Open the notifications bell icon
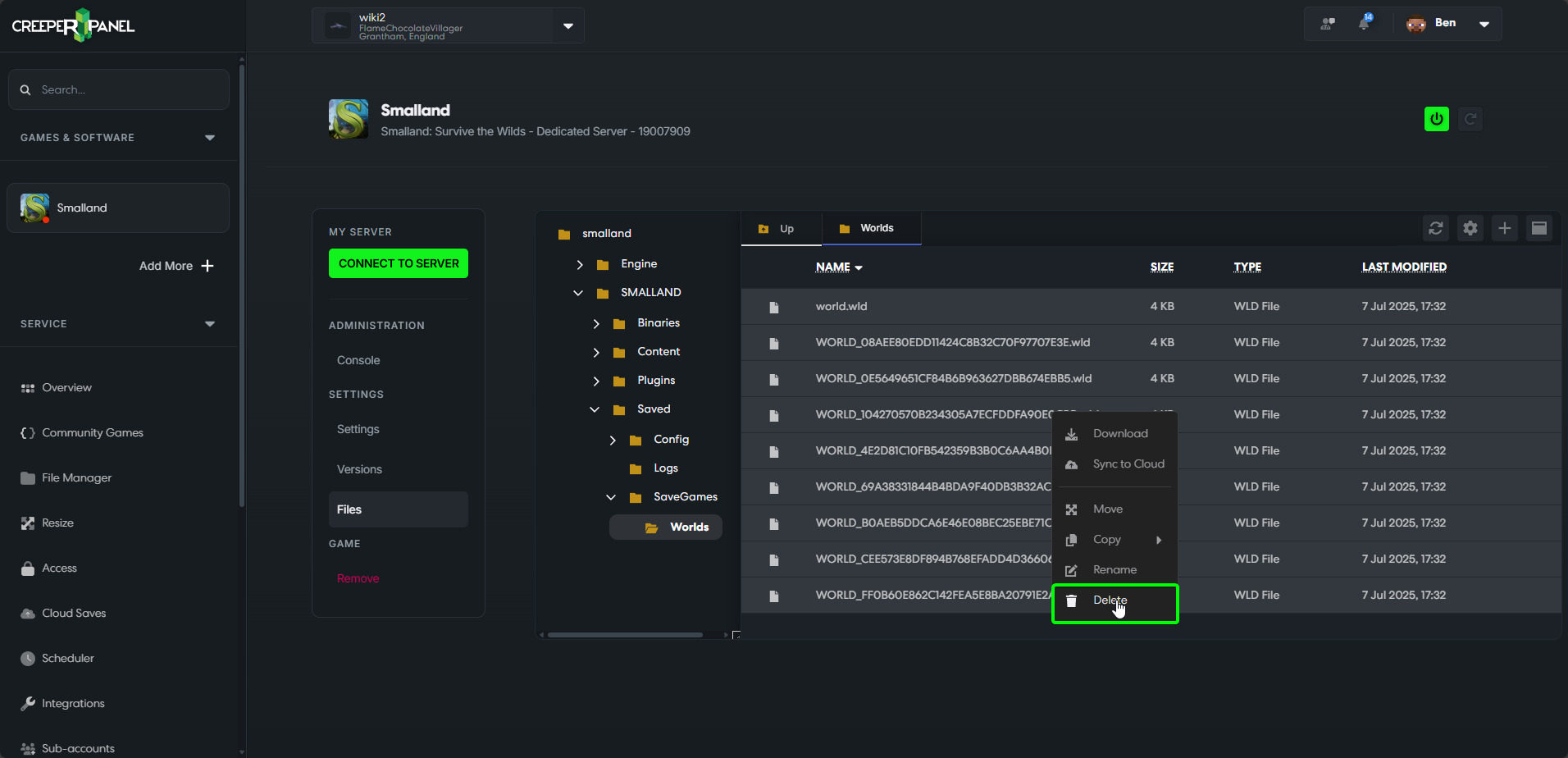This screenshot has width=1568, height=758. tap(1364, 23)
